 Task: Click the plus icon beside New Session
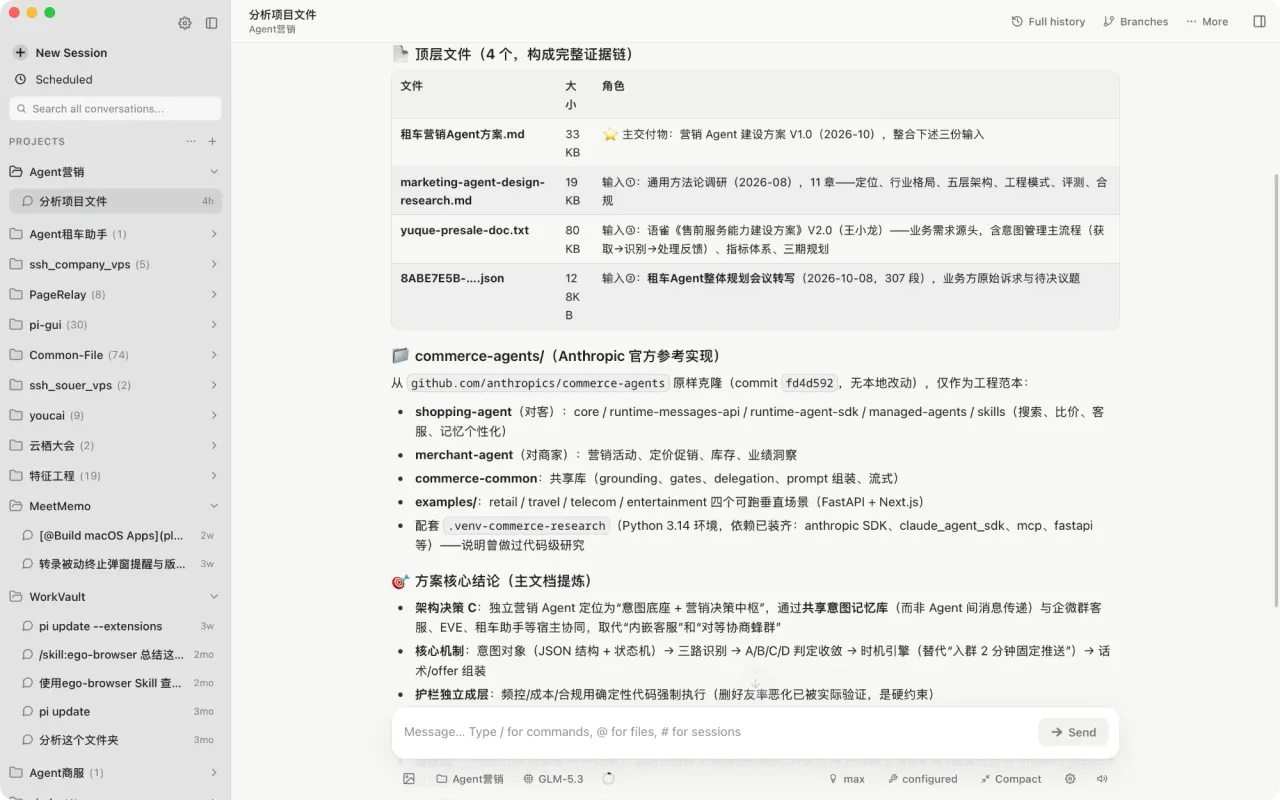point(20,52)
